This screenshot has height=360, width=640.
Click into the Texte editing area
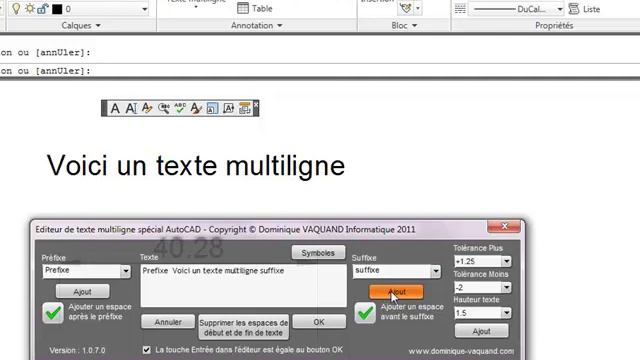click(243, 286)
